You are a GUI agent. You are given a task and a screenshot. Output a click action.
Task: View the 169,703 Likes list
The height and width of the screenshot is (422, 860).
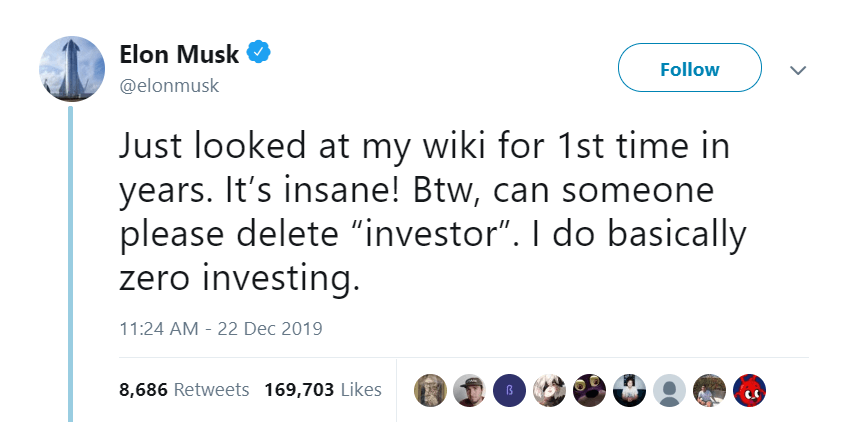click(323, 389)
